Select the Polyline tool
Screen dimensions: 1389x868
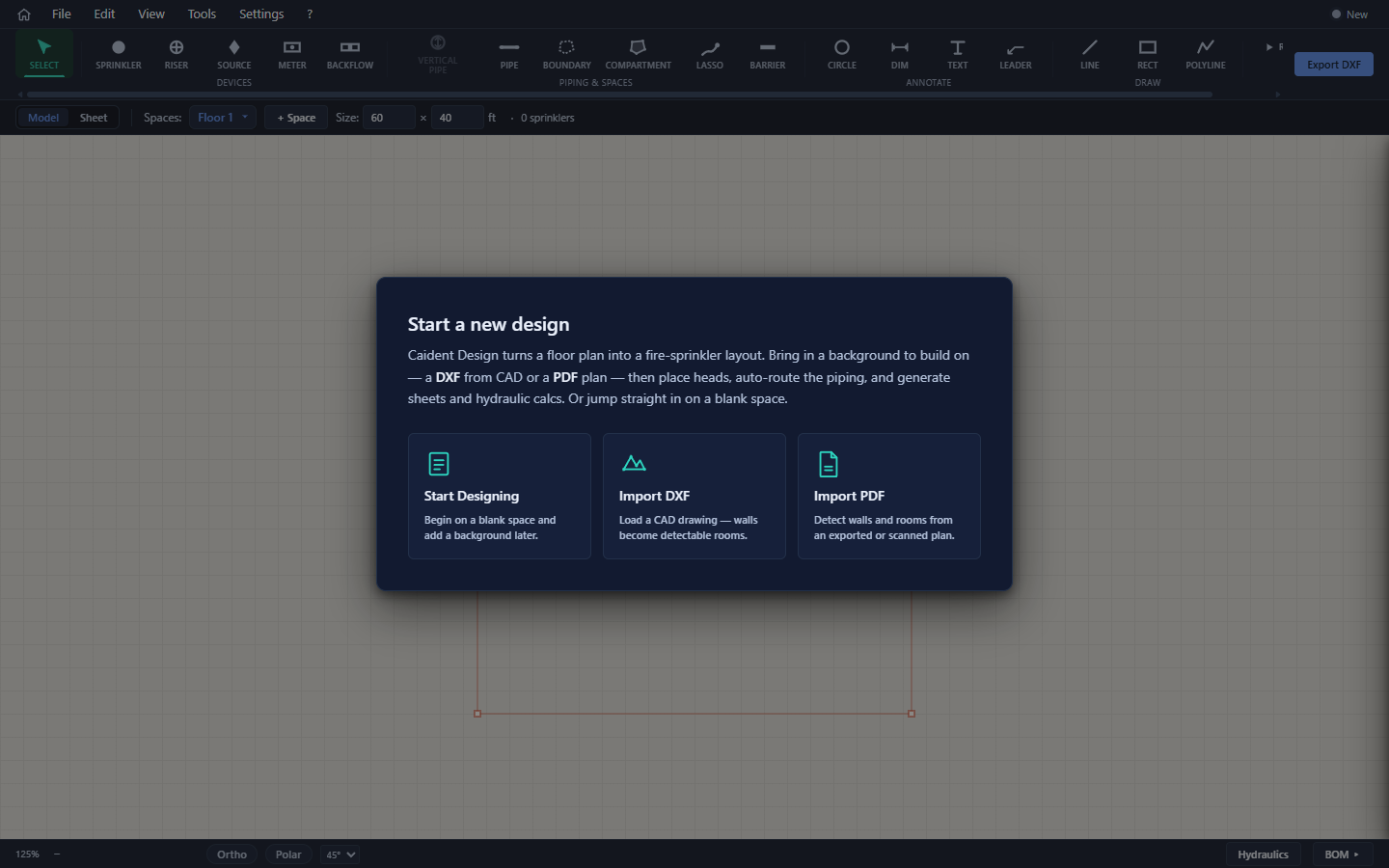pyautogui.click(x=1206, y=54)
